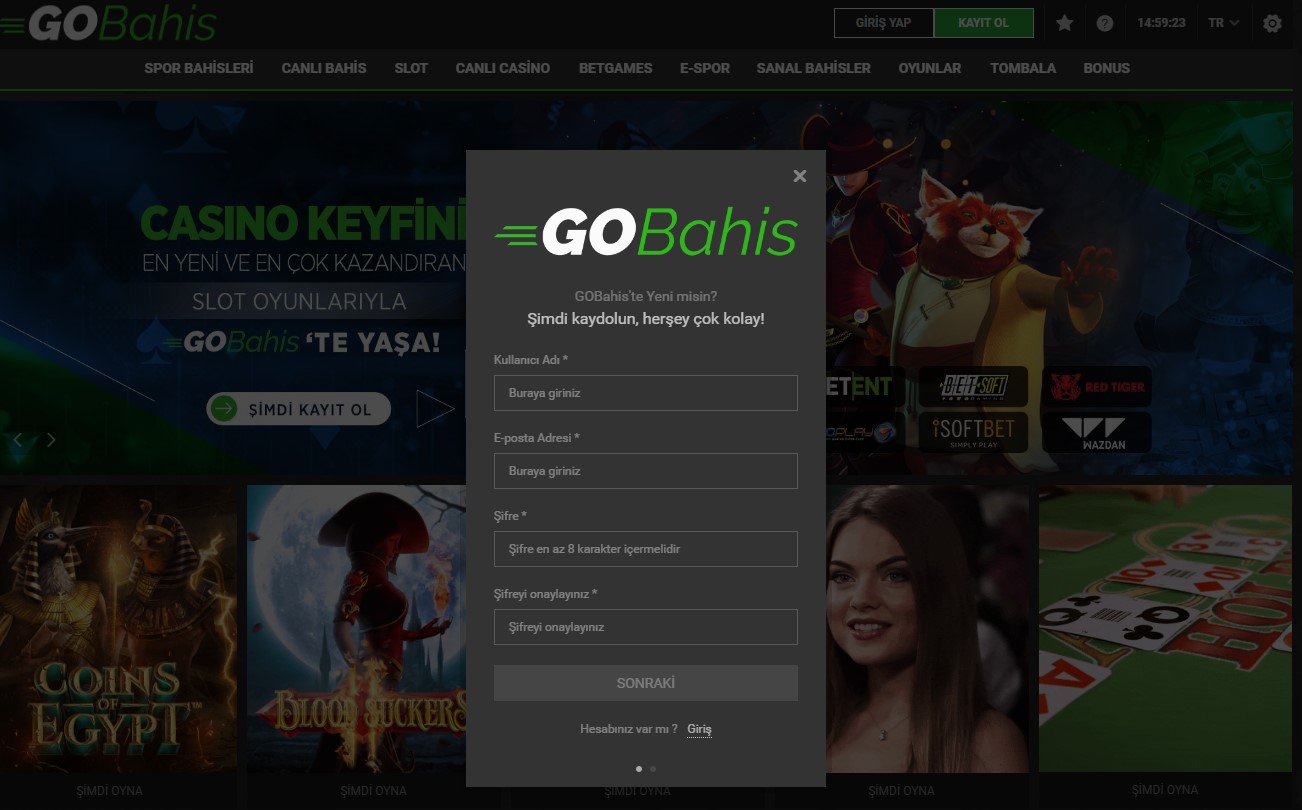The width and height of the screenshot is (1302, 810).
Task: Open the card table game thumbnail
Action: (x=1166, y=629)
